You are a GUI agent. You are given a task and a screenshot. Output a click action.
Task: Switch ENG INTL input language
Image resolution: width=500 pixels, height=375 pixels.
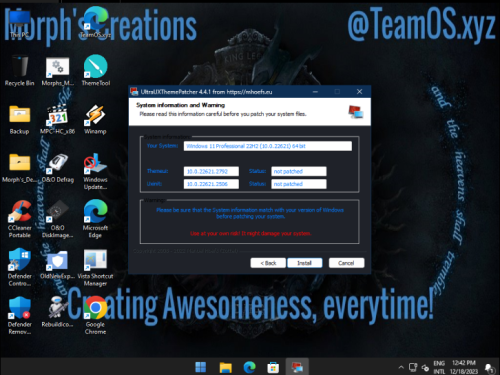tap(439, 367)
